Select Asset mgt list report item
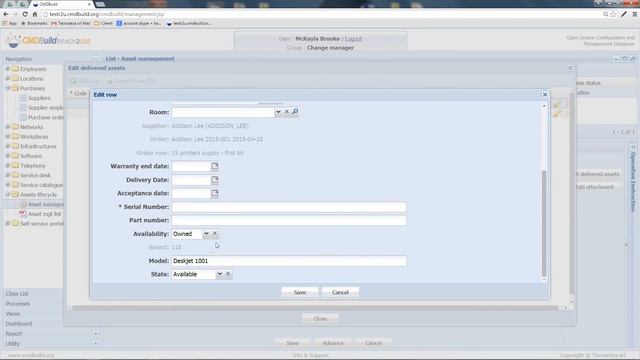 (x=44, y=214)
